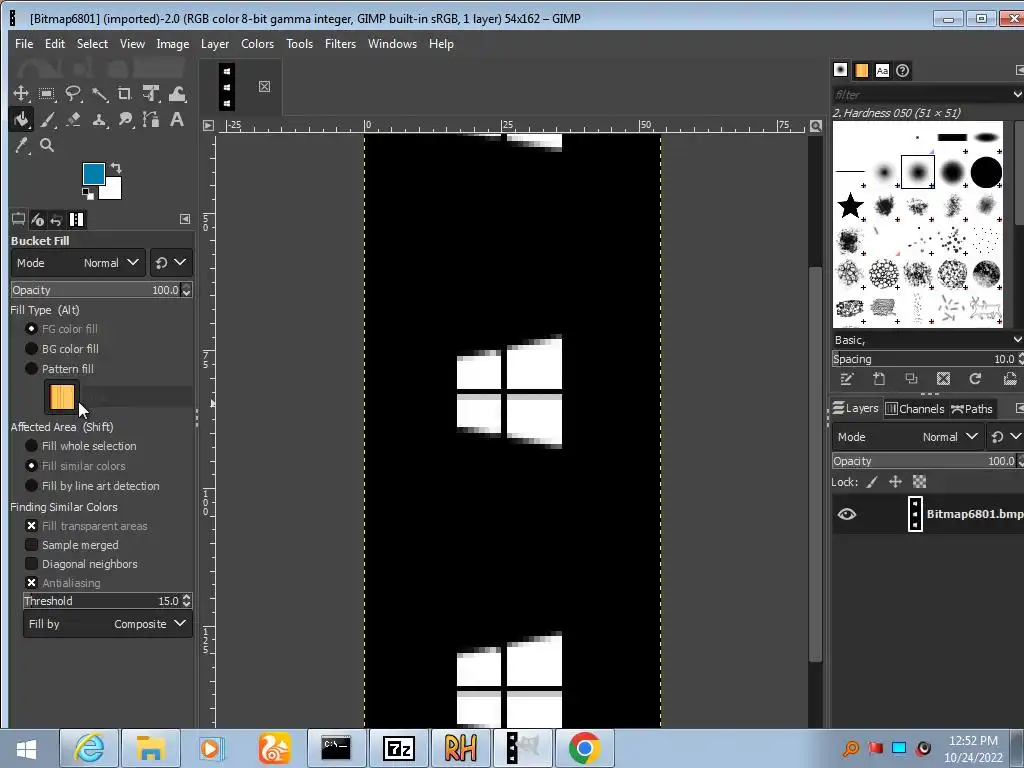Edit the selected brush
1024x768 pixels.
pos(847,379)
